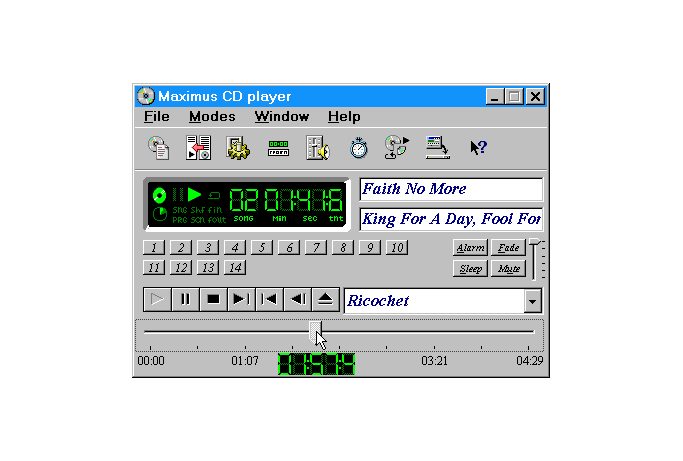683x461 pixels.
Task: Open the Help menu
Action: tap(344, 117)
